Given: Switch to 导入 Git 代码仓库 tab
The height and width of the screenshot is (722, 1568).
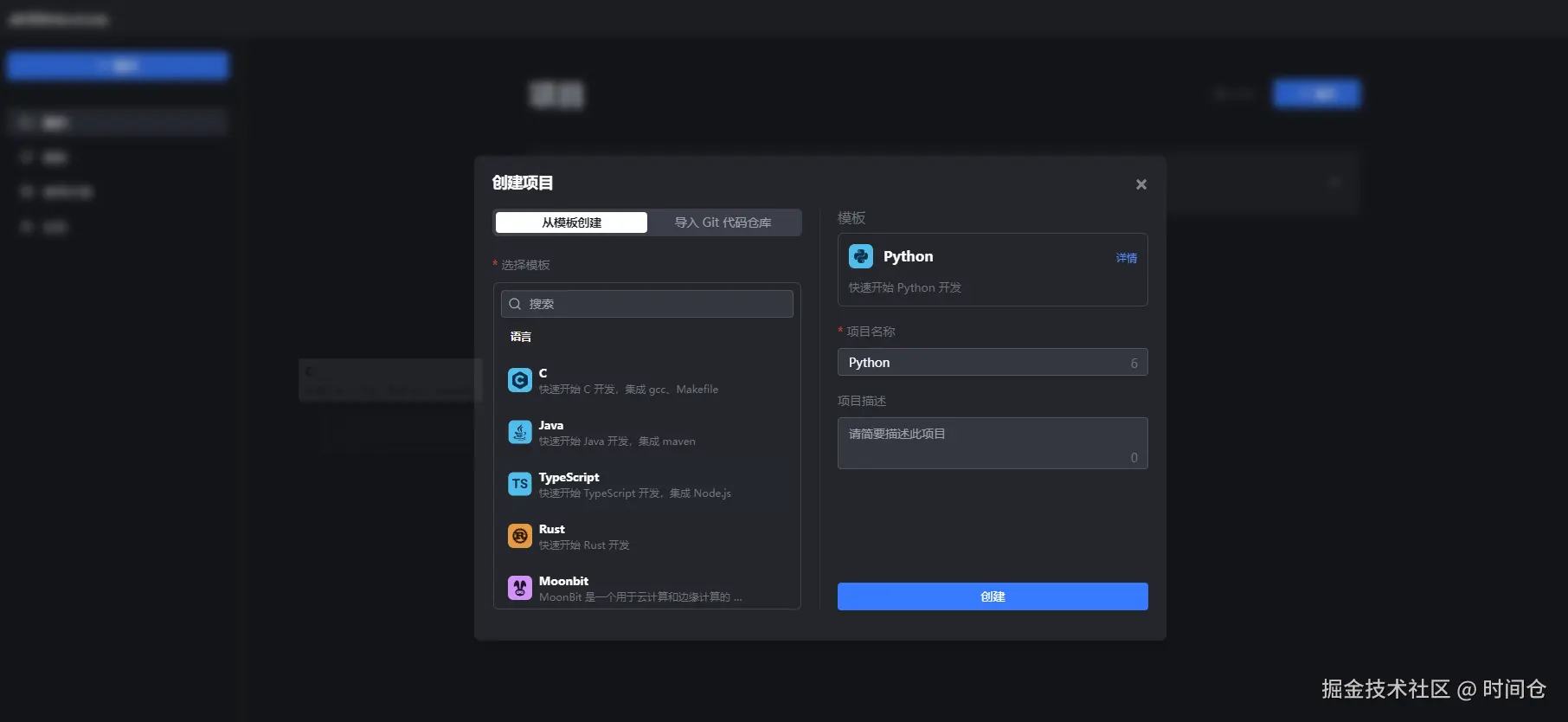Looking at the screenshot, I should [723, 222].
